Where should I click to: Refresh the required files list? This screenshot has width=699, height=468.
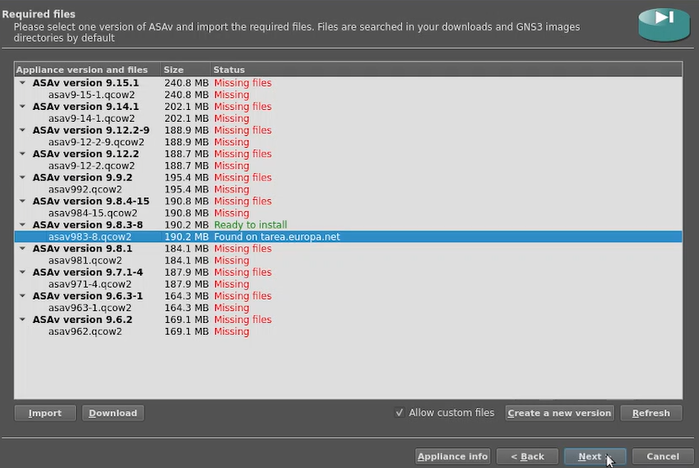pyautogui.click(x=651, y=413)
